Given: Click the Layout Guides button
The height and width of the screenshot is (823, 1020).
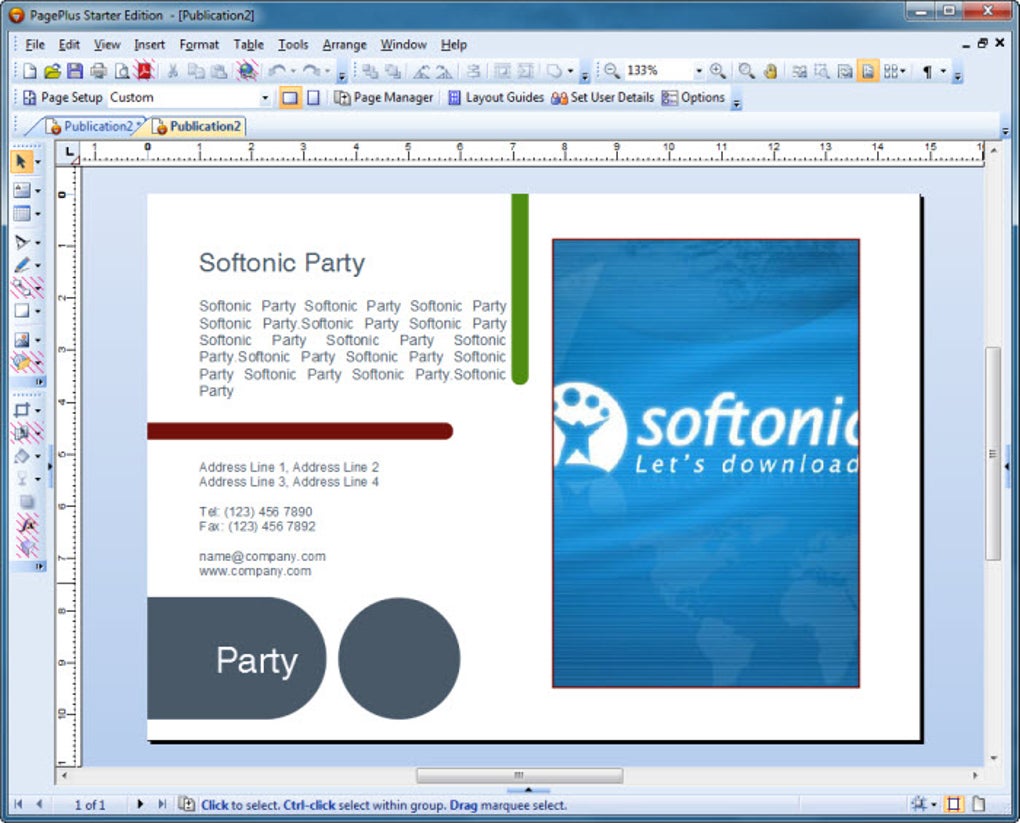Looking at the screenshot, I should 496,98.
